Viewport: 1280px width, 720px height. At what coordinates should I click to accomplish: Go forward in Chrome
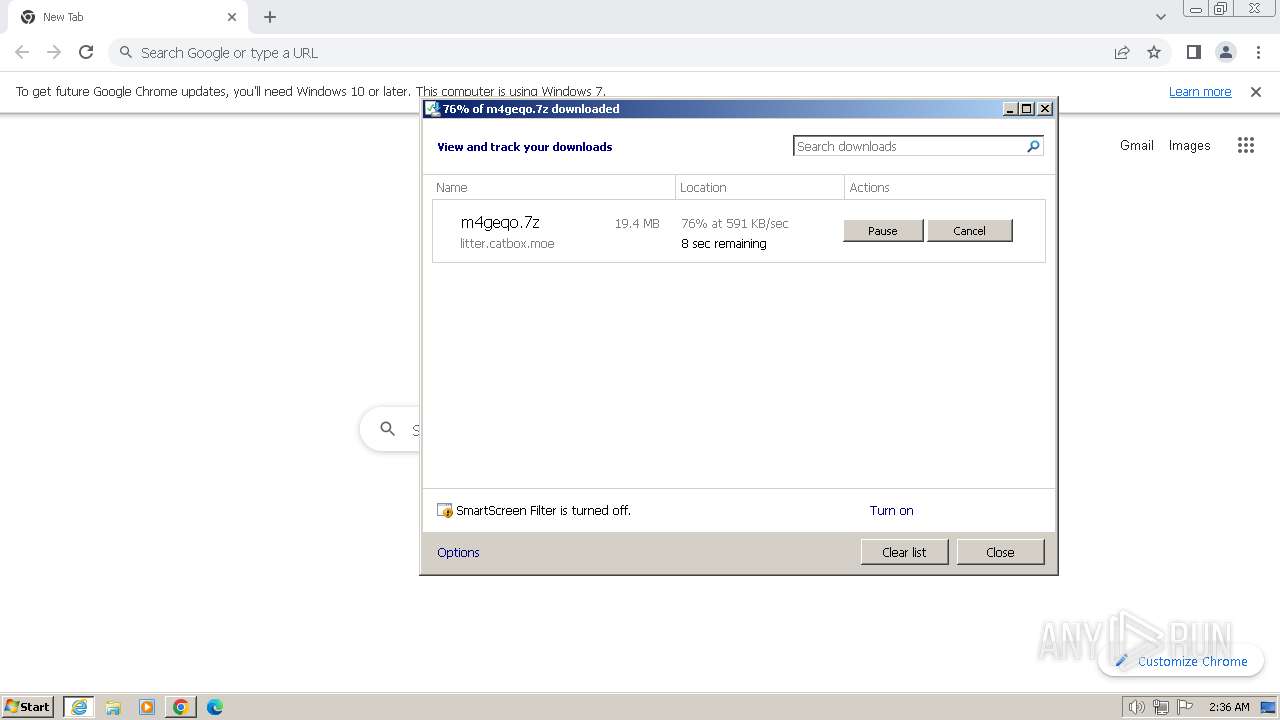[x=54, y=53]
